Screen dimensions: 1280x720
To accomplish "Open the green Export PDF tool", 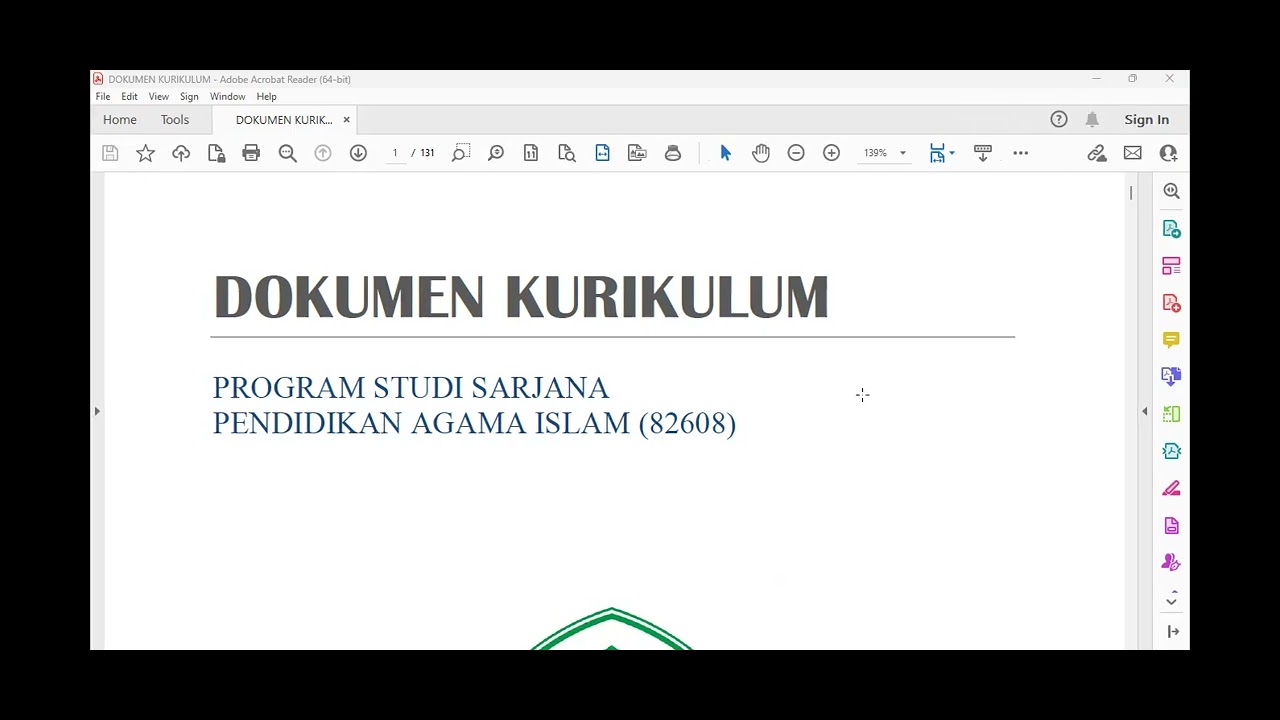I will point(1172,229).
